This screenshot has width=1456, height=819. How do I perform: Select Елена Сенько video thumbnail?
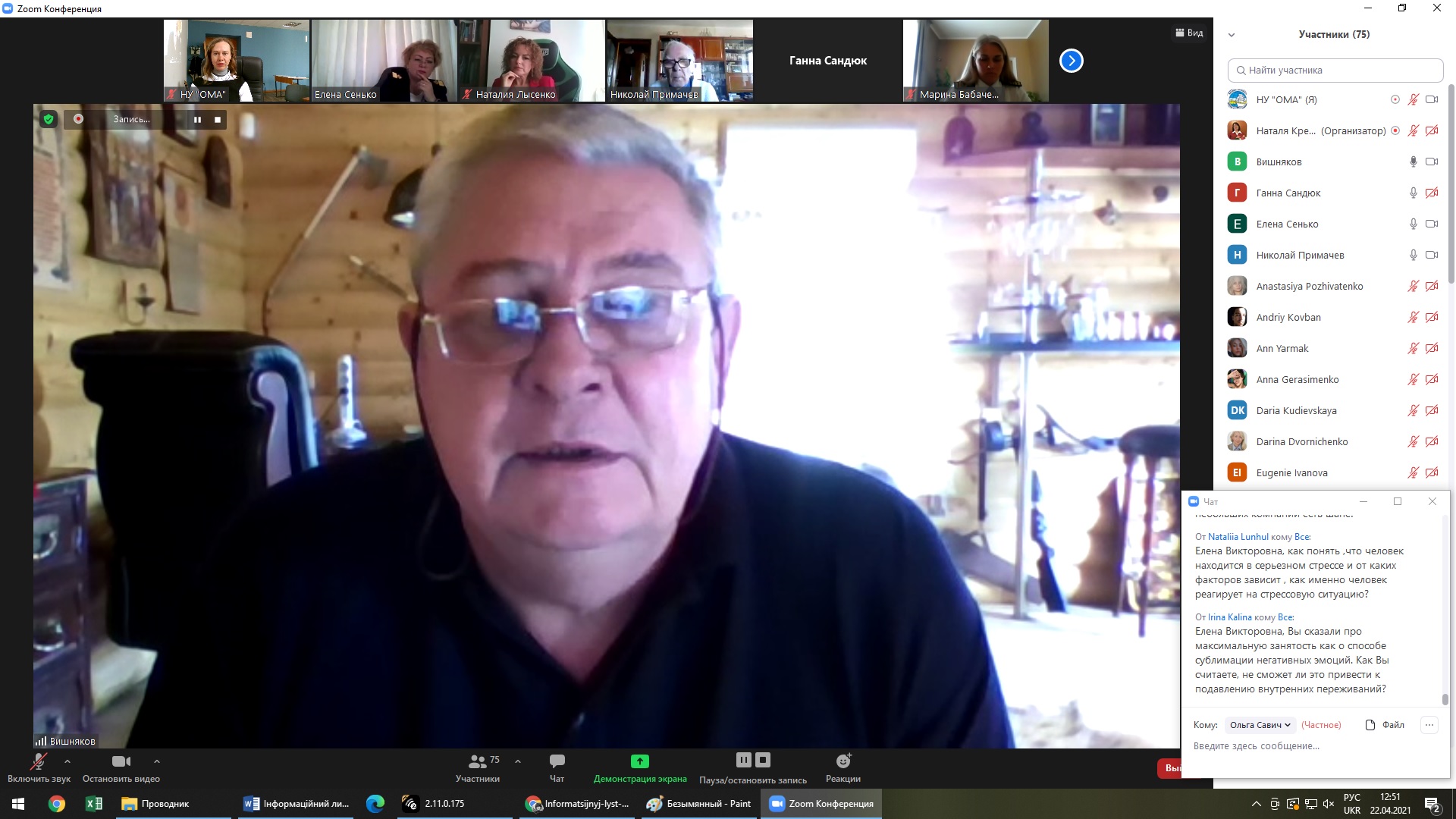(x=384, y=61)
